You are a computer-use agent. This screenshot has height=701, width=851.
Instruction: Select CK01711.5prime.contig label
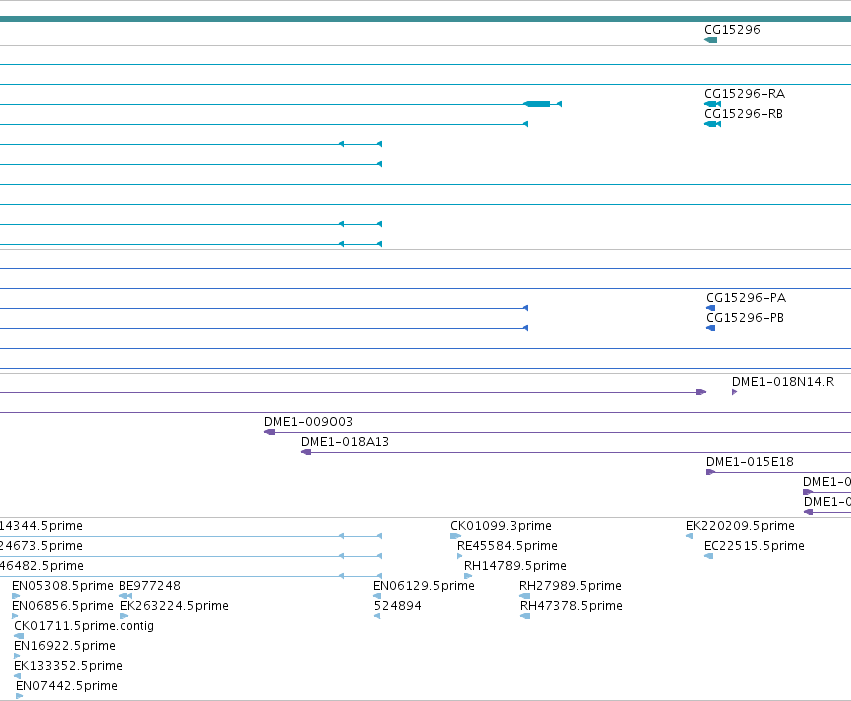click(x=84, y=627)
